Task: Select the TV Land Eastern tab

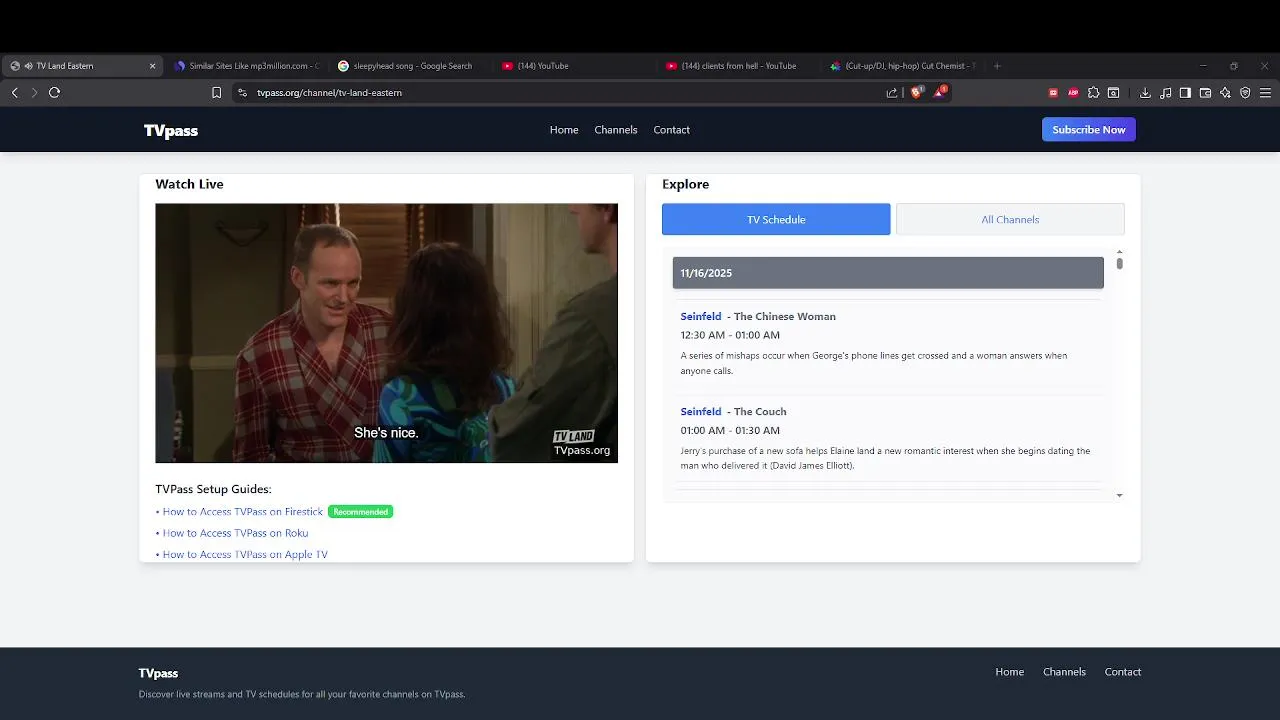Action: (82, 66)
